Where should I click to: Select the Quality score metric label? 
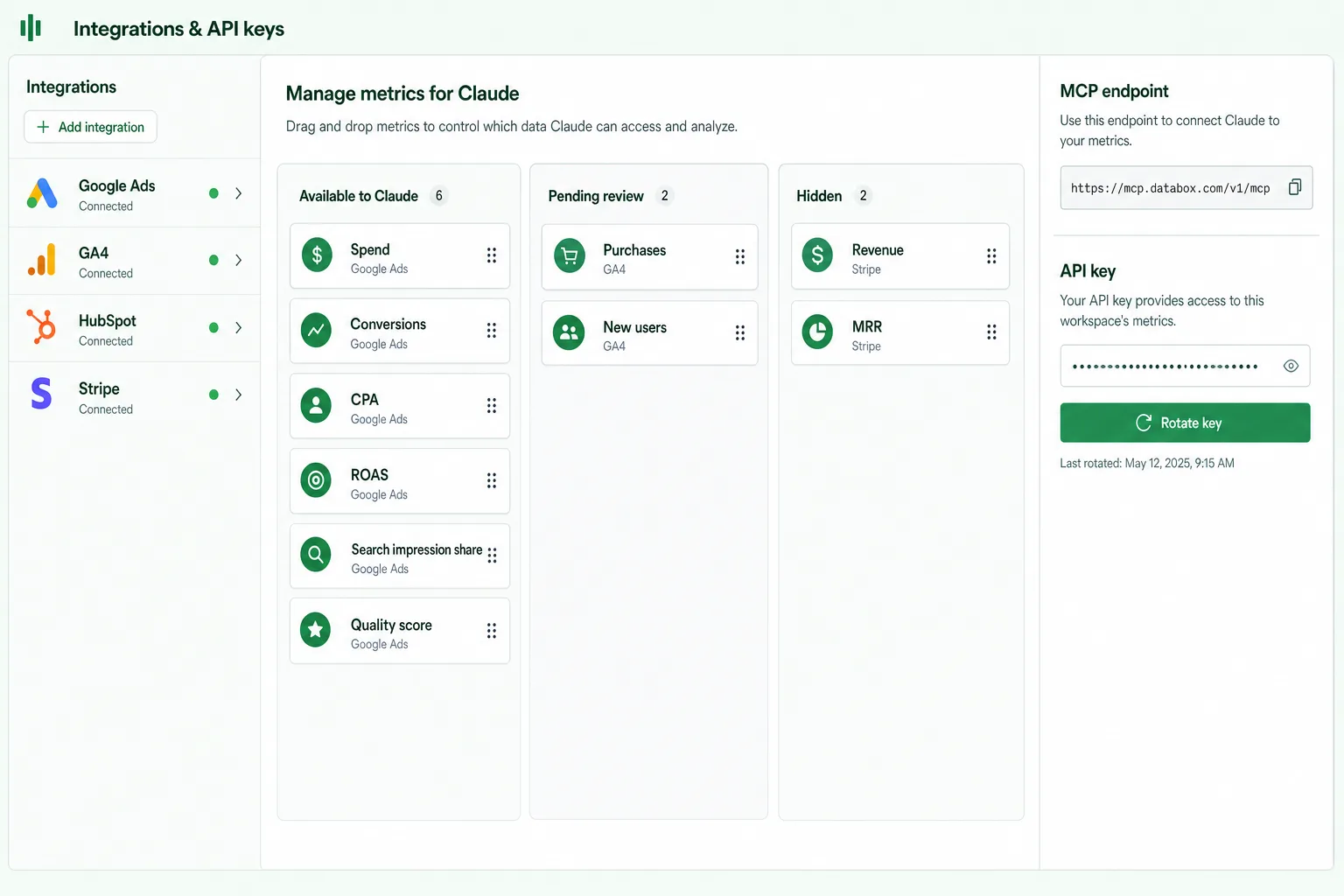coord(391,625)
